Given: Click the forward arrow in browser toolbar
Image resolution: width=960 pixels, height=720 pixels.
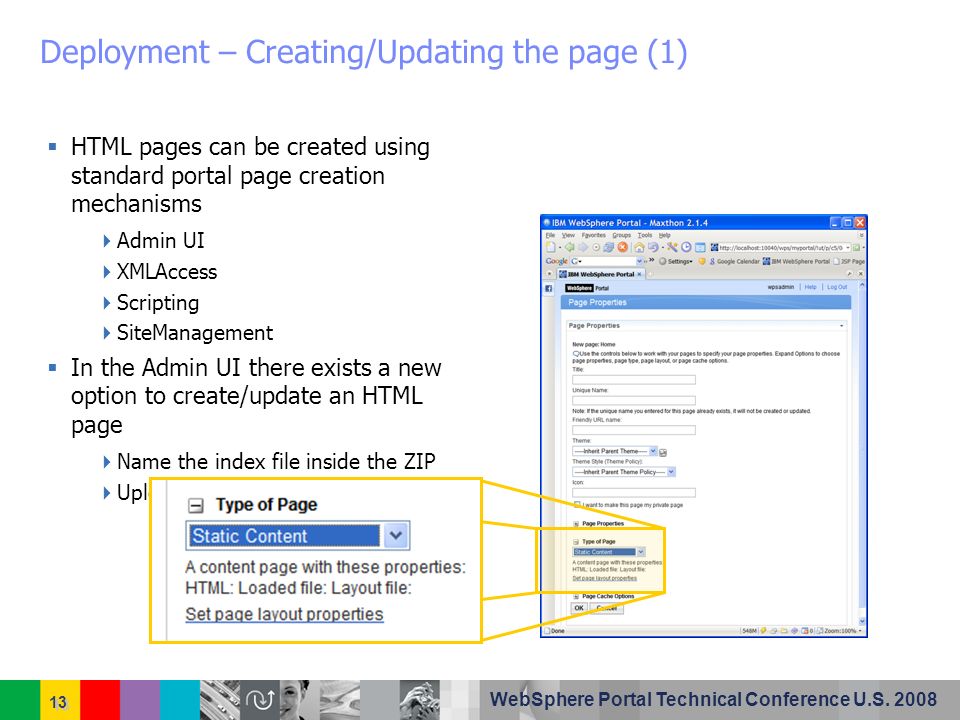Looking at the screenshot, I should 583,247.
